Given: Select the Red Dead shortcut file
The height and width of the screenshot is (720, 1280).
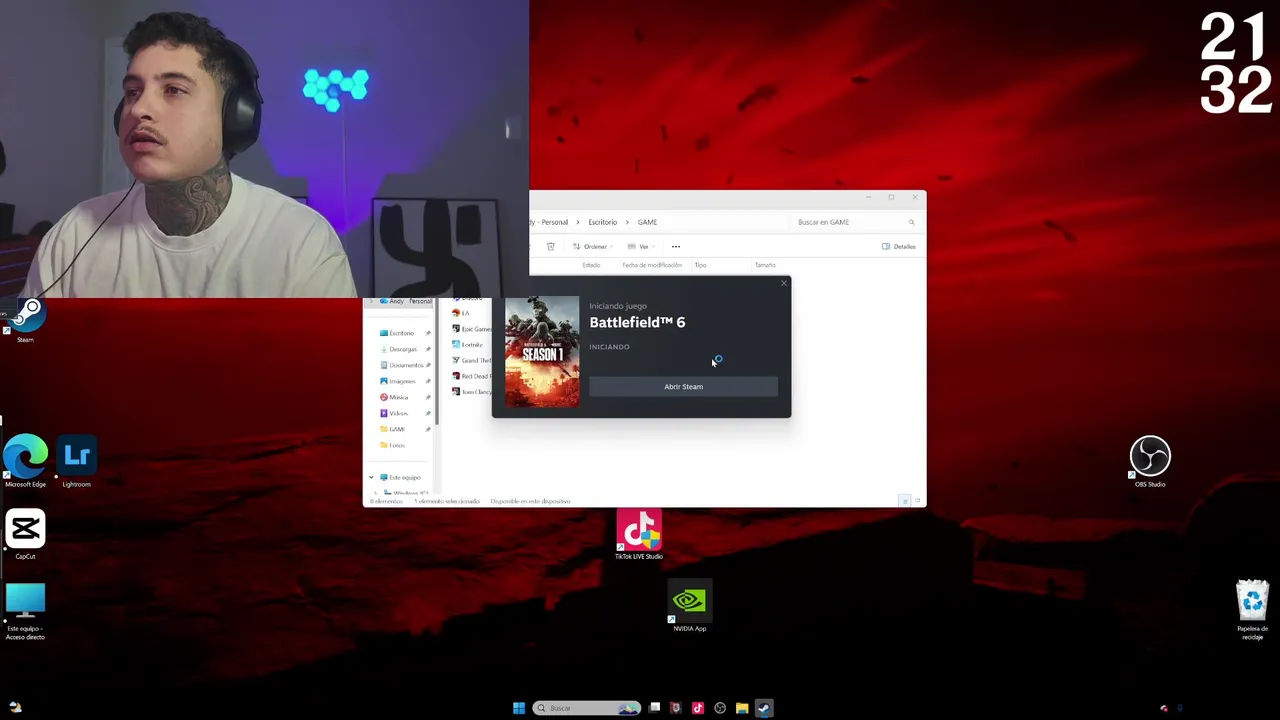Looking at the screenshot, I should (x=470, y=376).
